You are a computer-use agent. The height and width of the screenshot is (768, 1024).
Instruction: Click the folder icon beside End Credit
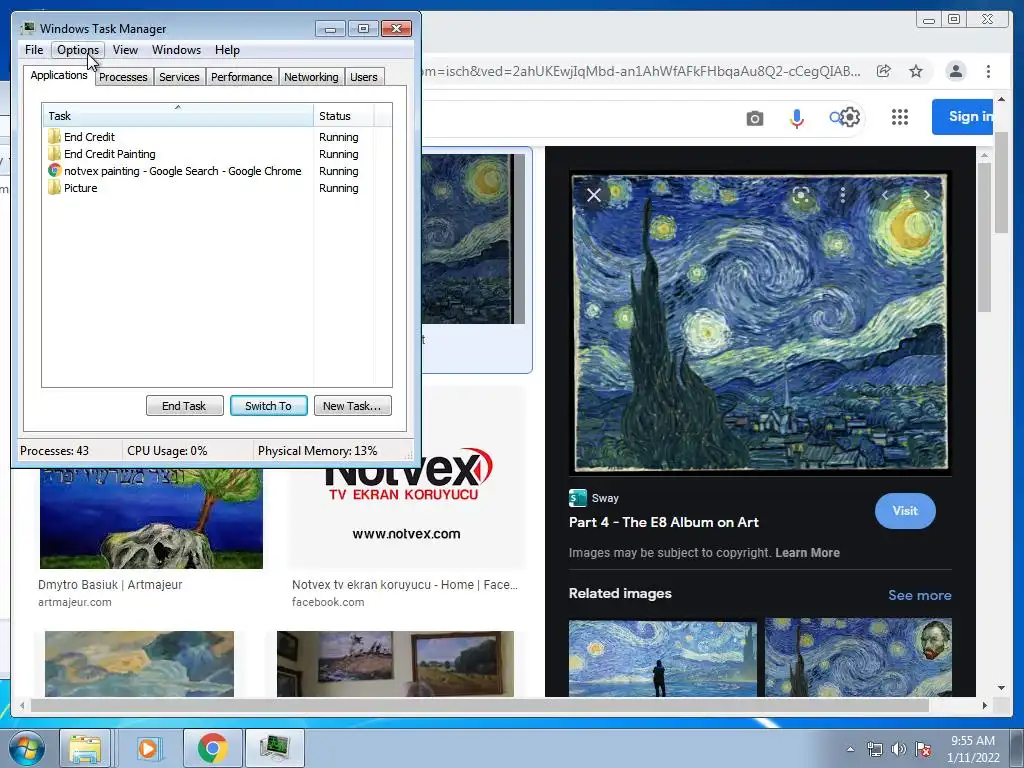click(54, 136)
